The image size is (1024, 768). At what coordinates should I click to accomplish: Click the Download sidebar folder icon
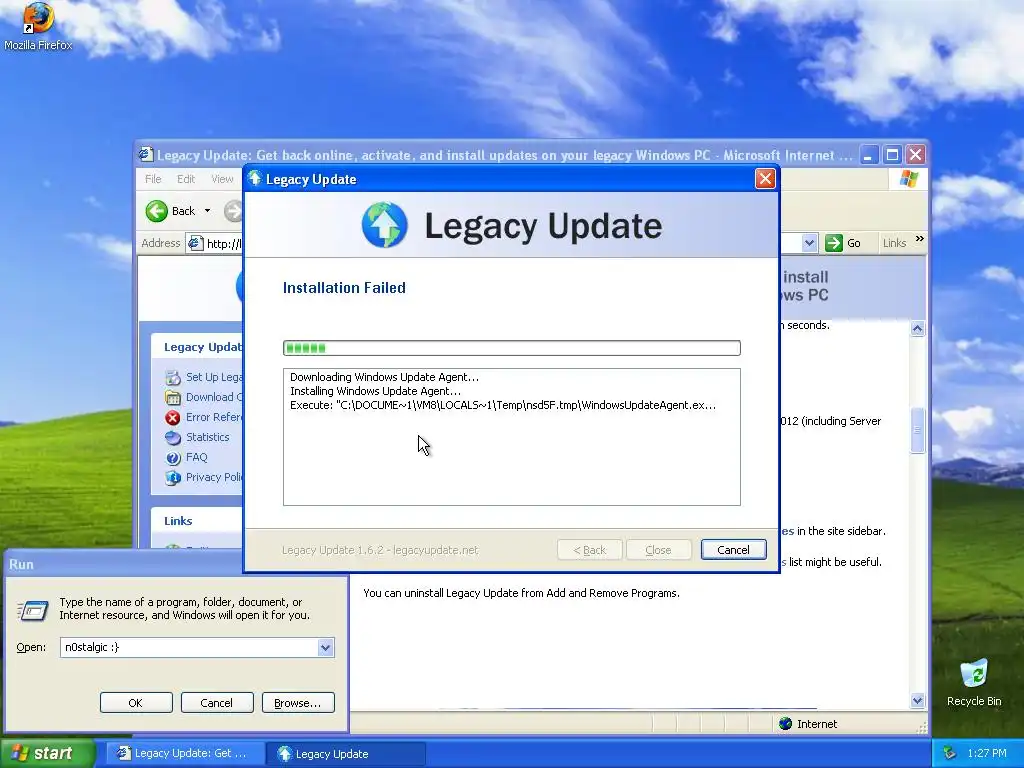pyautogui.click(x=172, y=397)
